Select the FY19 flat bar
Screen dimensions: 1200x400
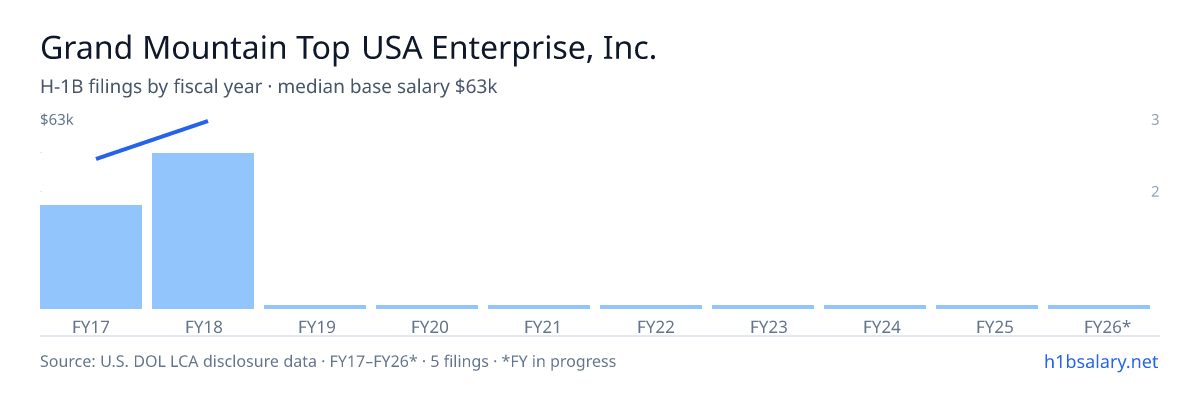tap(315, 307)
